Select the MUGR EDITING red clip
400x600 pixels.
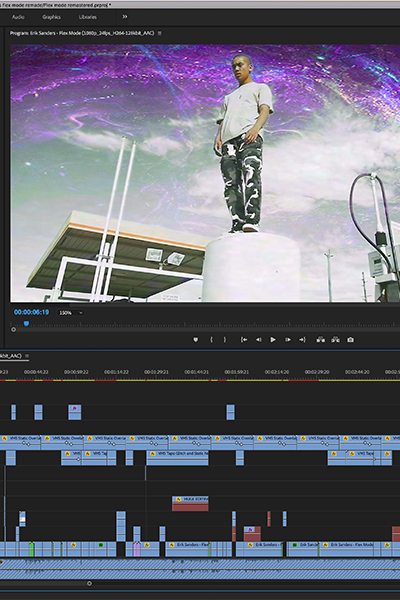tap(190, 504)
